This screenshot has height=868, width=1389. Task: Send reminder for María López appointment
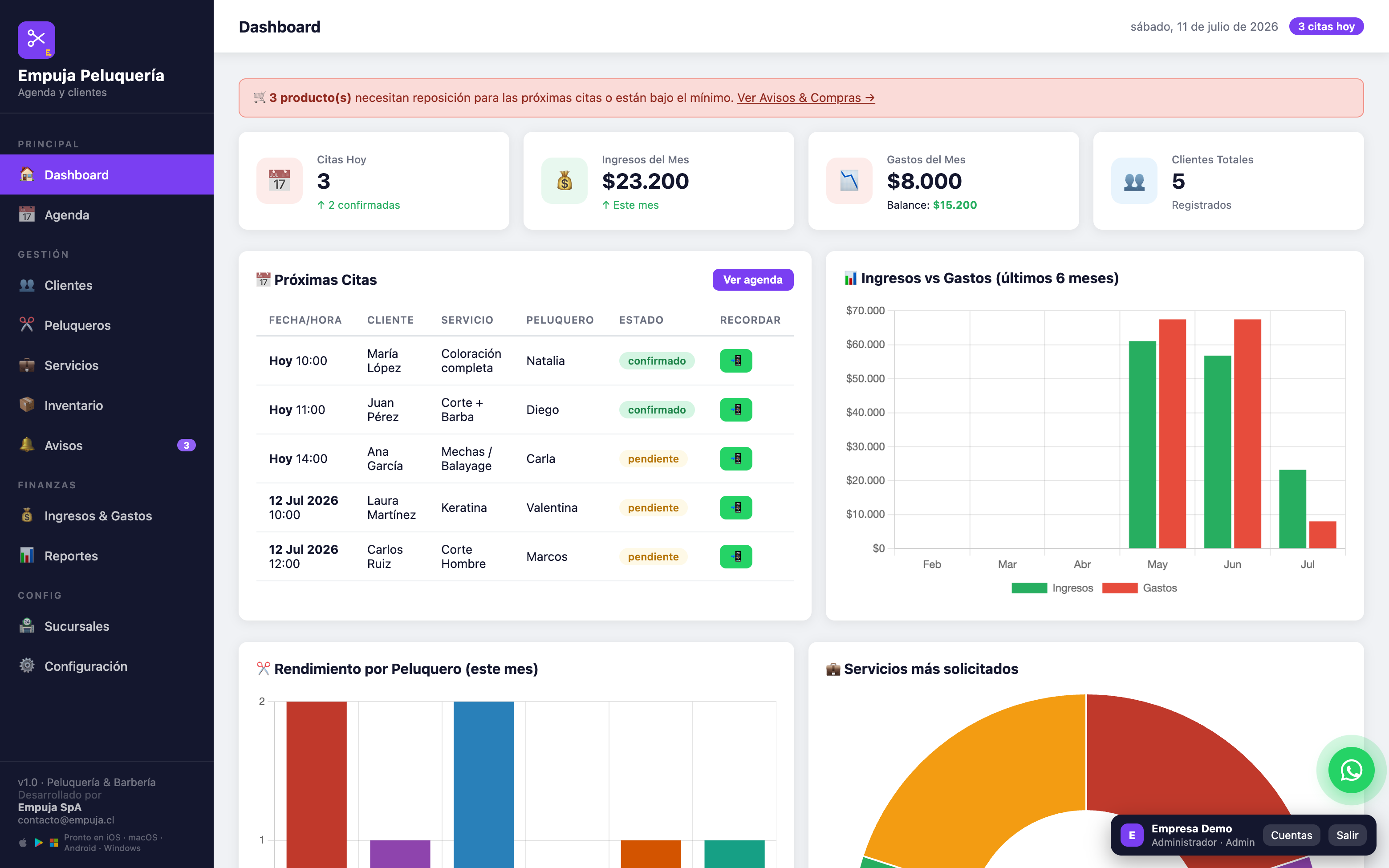click(736, 361)
